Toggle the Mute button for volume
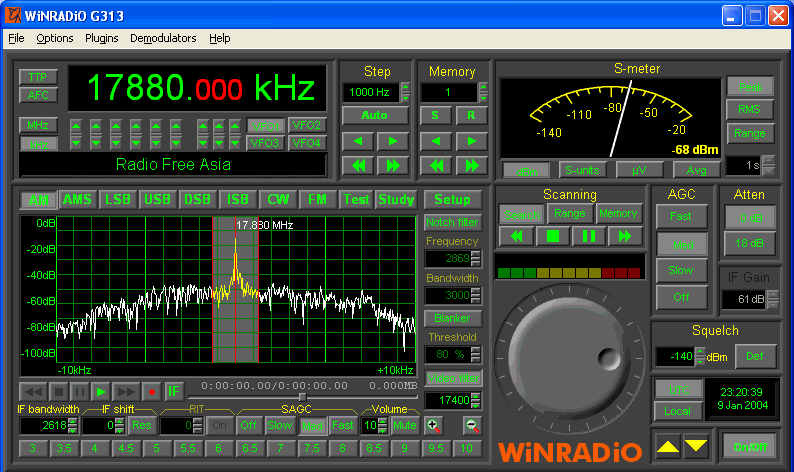794x472 pixels. (x=404, y=425)
